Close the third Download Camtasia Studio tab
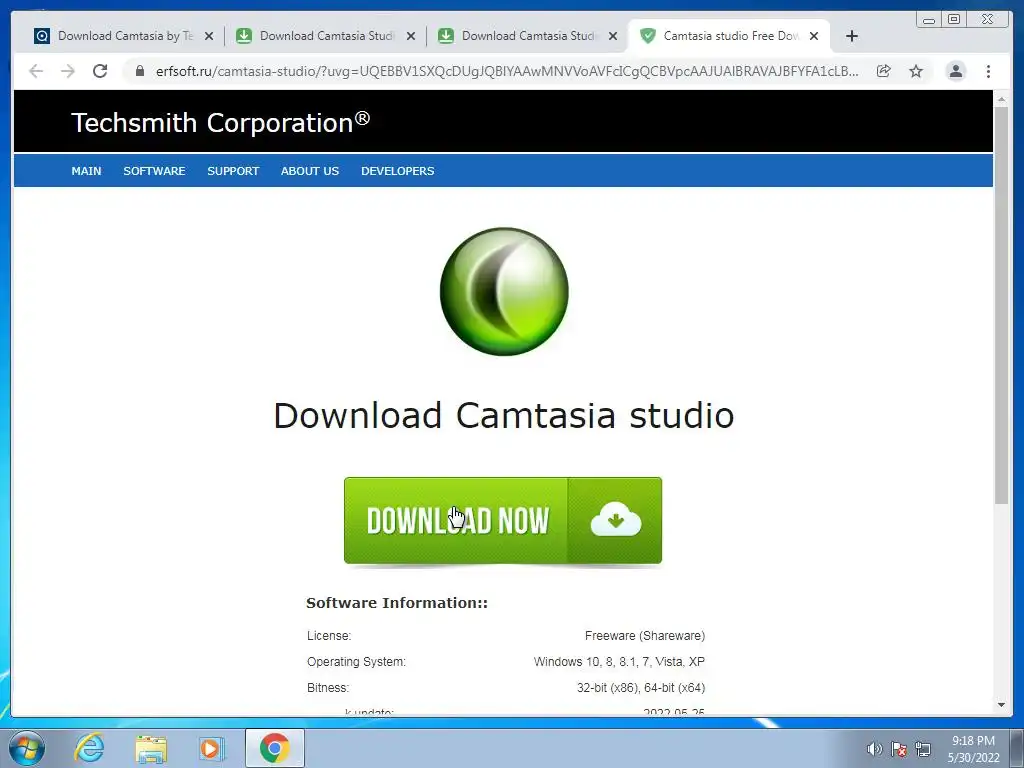The height and width of the screenshot is (768, 1024). point(613,37)
